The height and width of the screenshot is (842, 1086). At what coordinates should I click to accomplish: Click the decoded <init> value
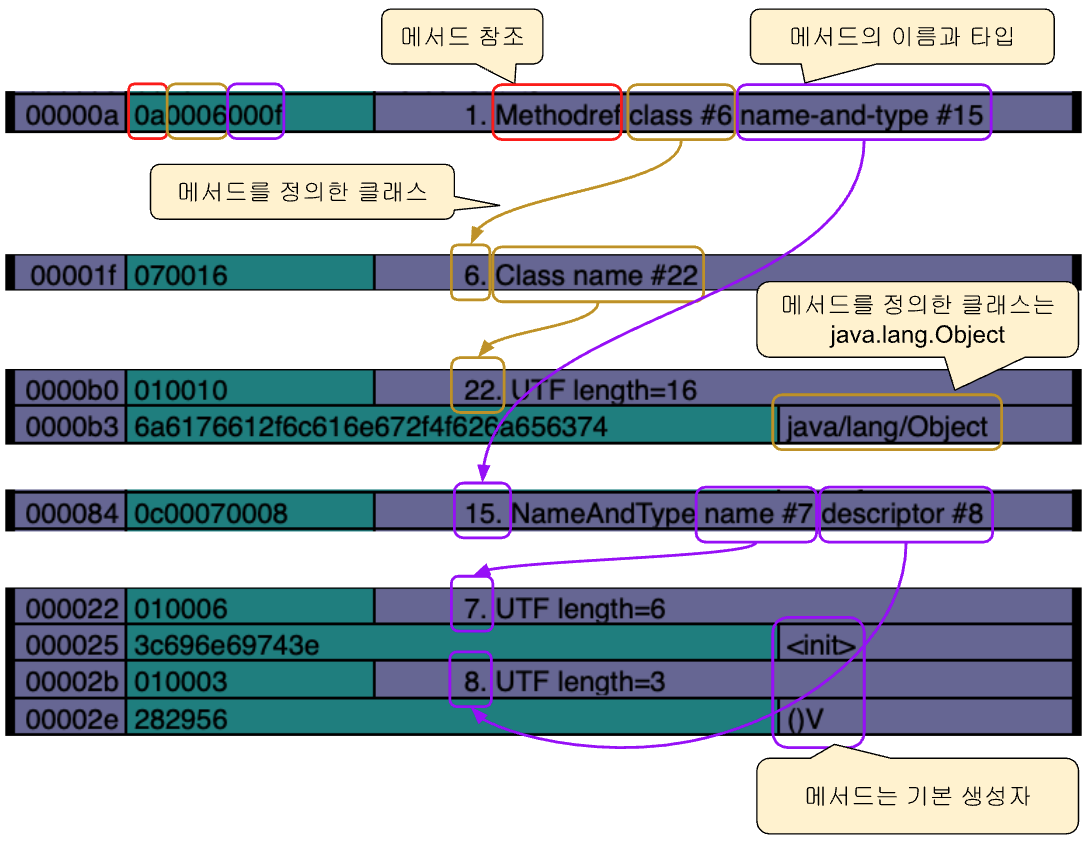[821, 645]
